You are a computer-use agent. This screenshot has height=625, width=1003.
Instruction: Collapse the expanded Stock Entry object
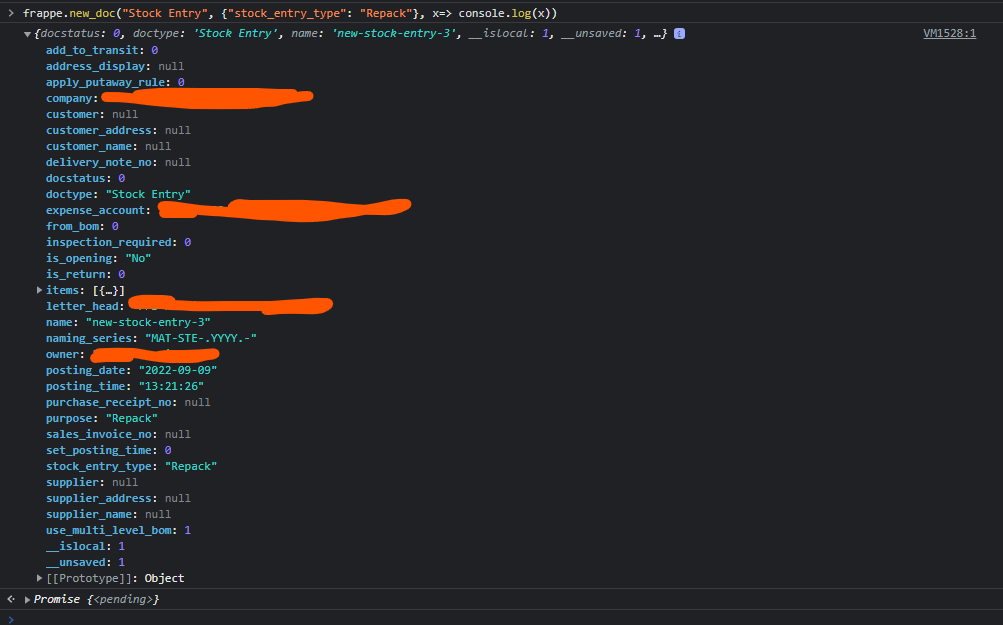click(27, 33)
